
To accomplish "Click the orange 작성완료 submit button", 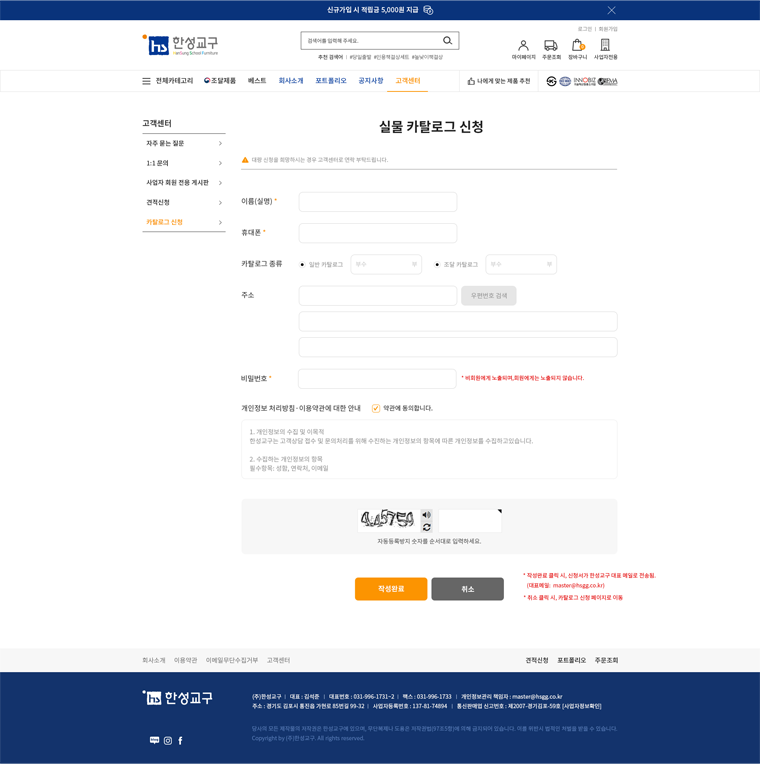I will (391, 589).
